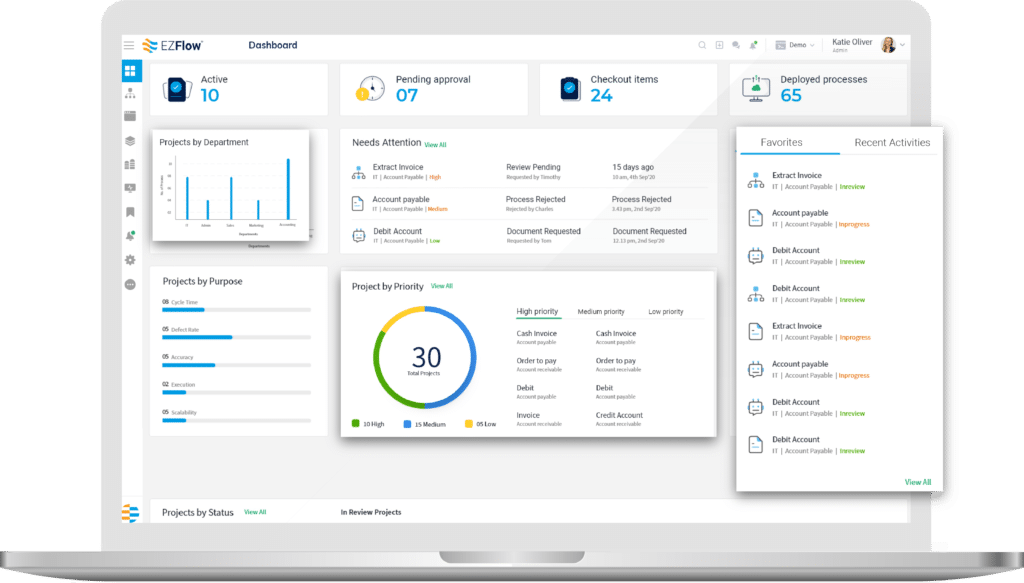Open the monitor activity icon in the sidebar
This screenshot has height=583, width=1024.
(130, 188)
